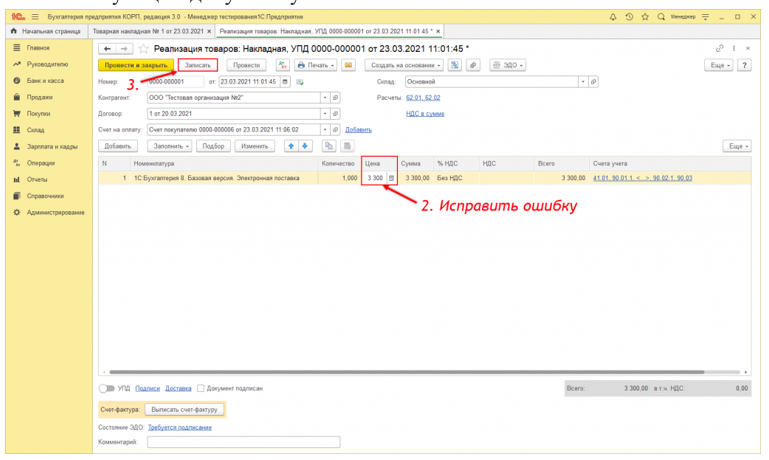
Task: Toggle the УПД switch
Action: (x=106, y=388)
